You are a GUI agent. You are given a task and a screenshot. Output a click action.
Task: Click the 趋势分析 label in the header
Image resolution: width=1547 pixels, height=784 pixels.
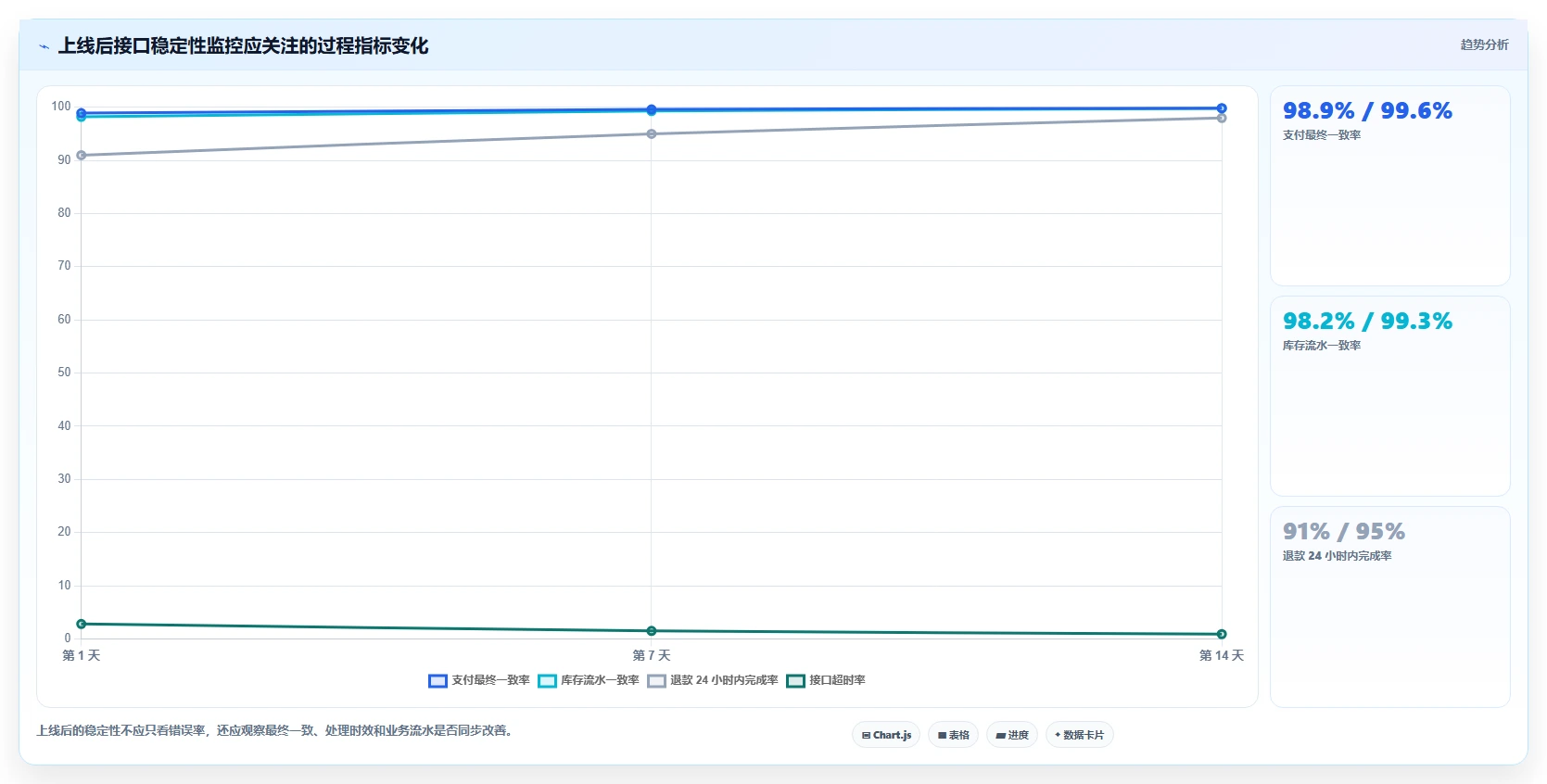click(1484, 44)
